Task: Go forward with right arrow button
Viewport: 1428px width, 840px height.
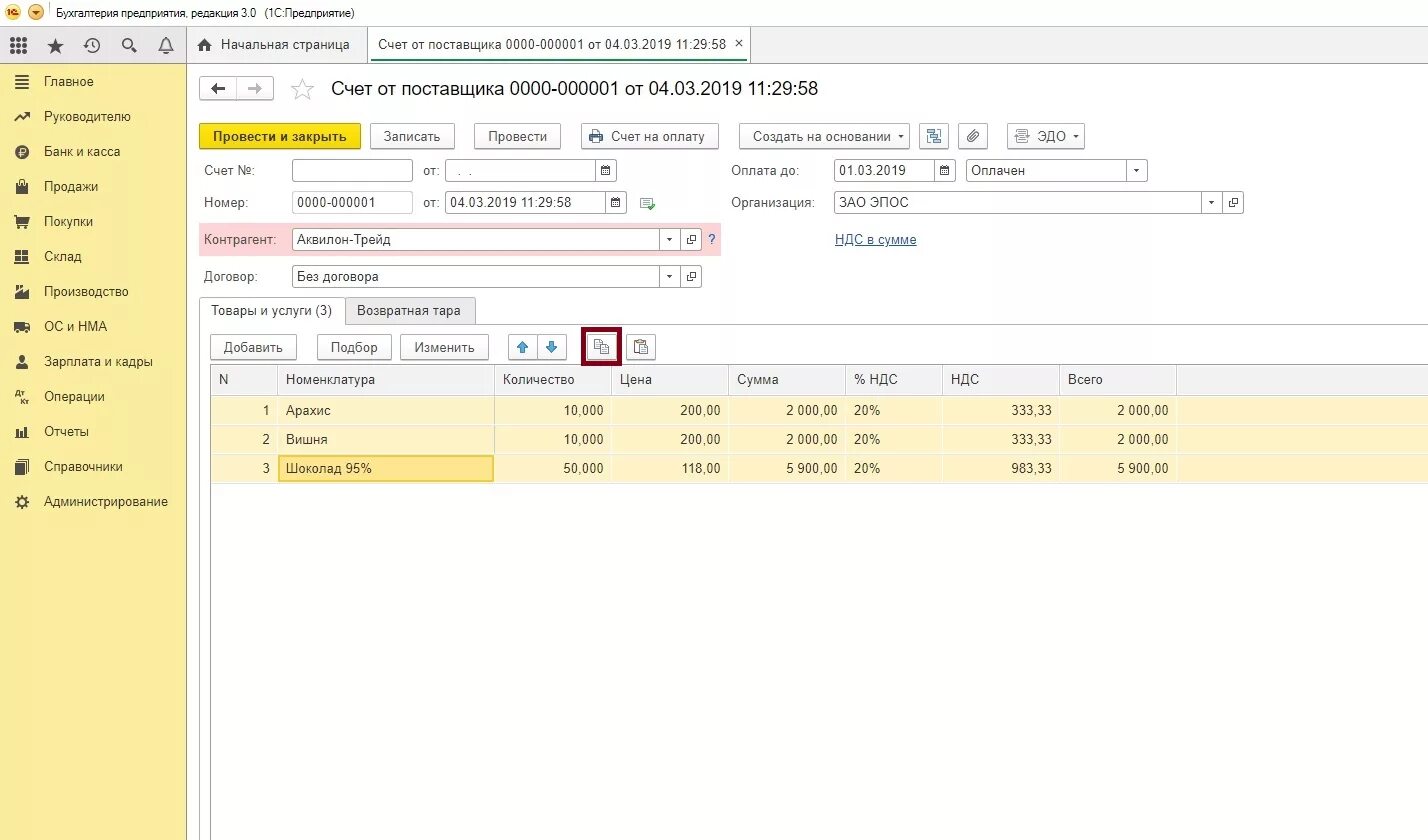Action: click(x=255, y=88)
